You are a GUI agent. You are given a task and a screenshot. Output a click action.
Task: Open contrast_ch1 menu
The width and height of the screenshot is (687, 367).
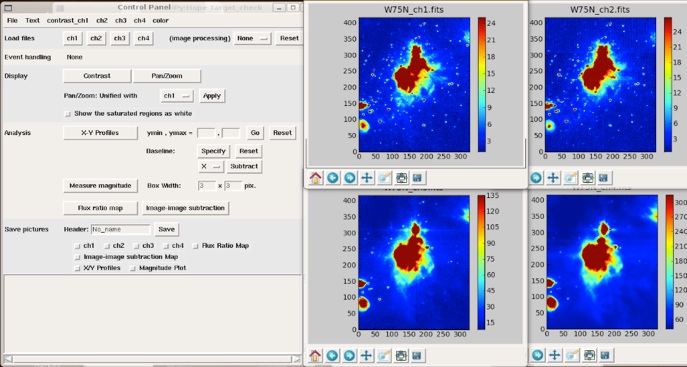(x=67, y=21)
